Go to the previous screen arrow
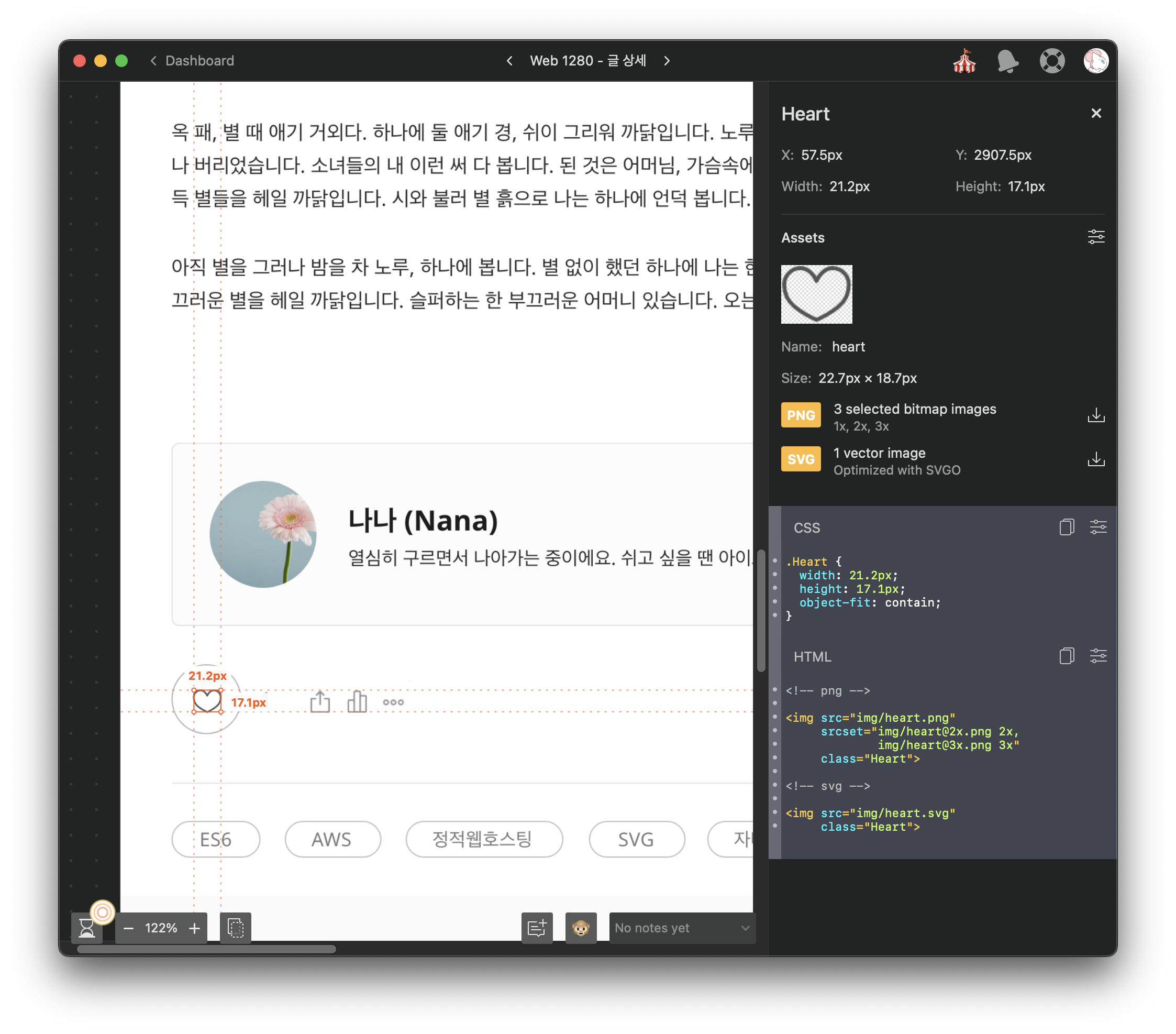The image size is (1176, 1034). coord(509,61)
